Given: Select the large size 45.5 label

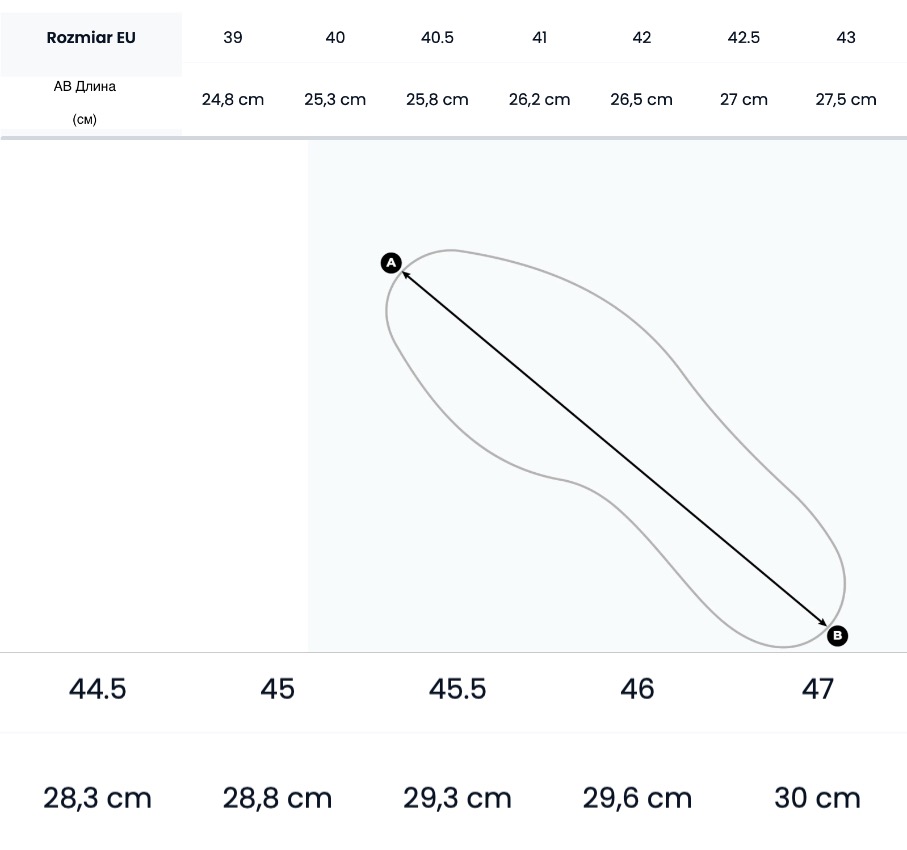Looking at the screenshot, I should click(457, 689).
